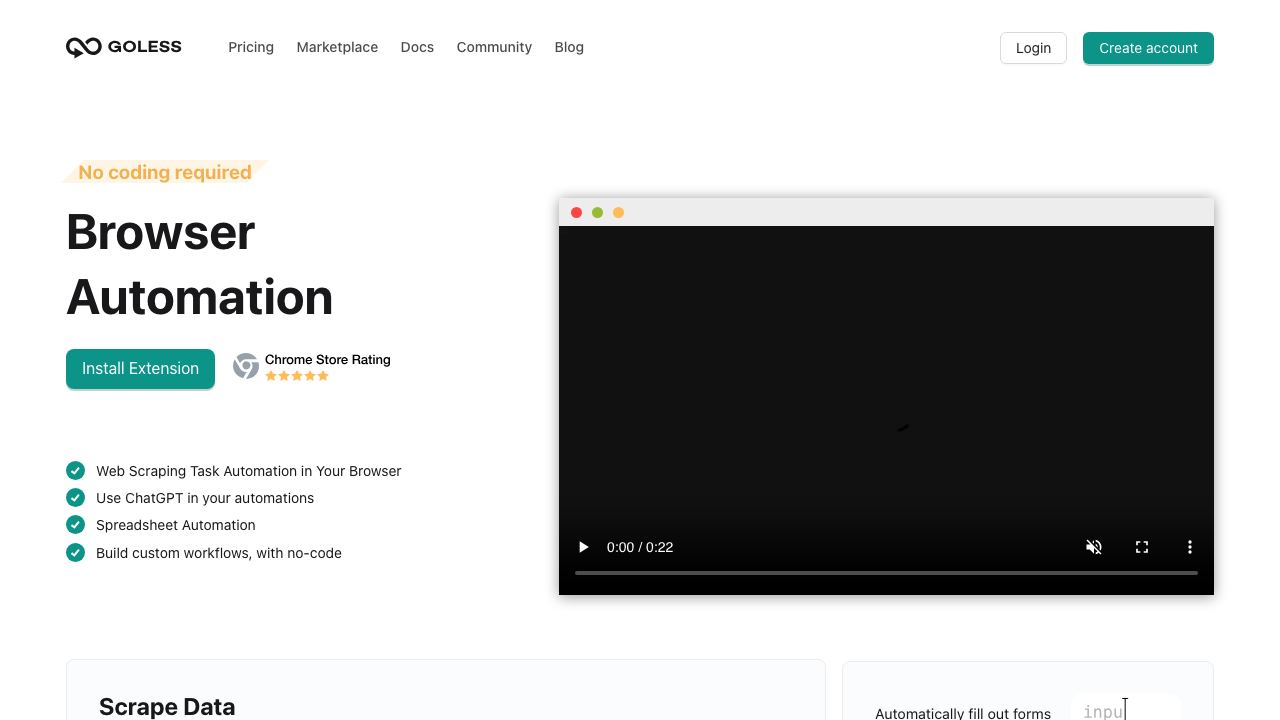This screenshot has width=1280, height=720.
Task: Play the demo video
Action: [x=584, y=547]
